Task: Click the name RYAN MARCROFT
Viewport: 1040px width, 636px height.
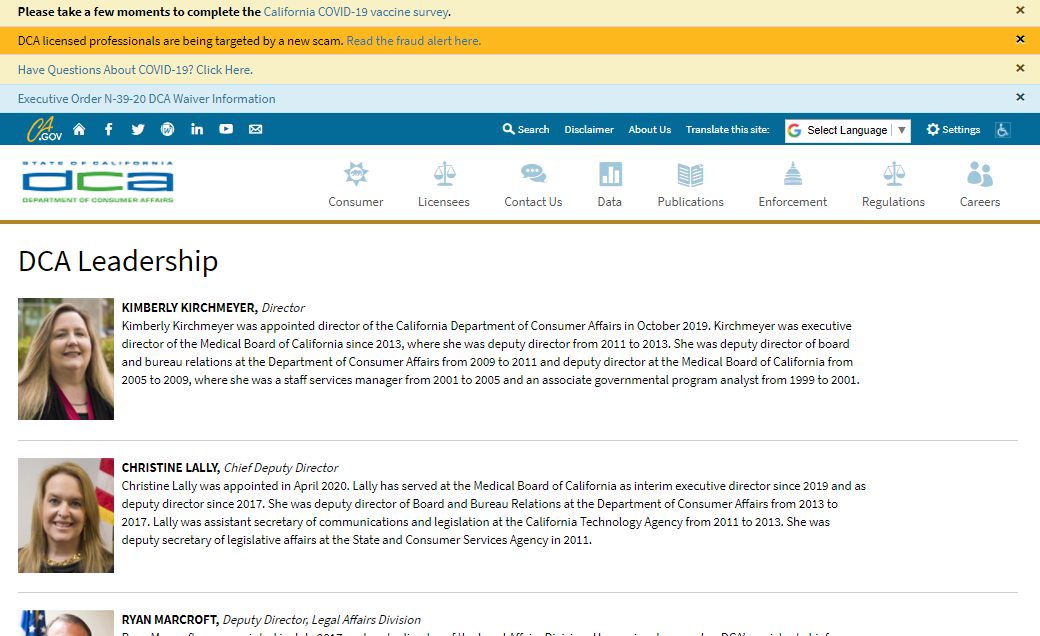Action: pyautogui.click(x=170, y=619)
